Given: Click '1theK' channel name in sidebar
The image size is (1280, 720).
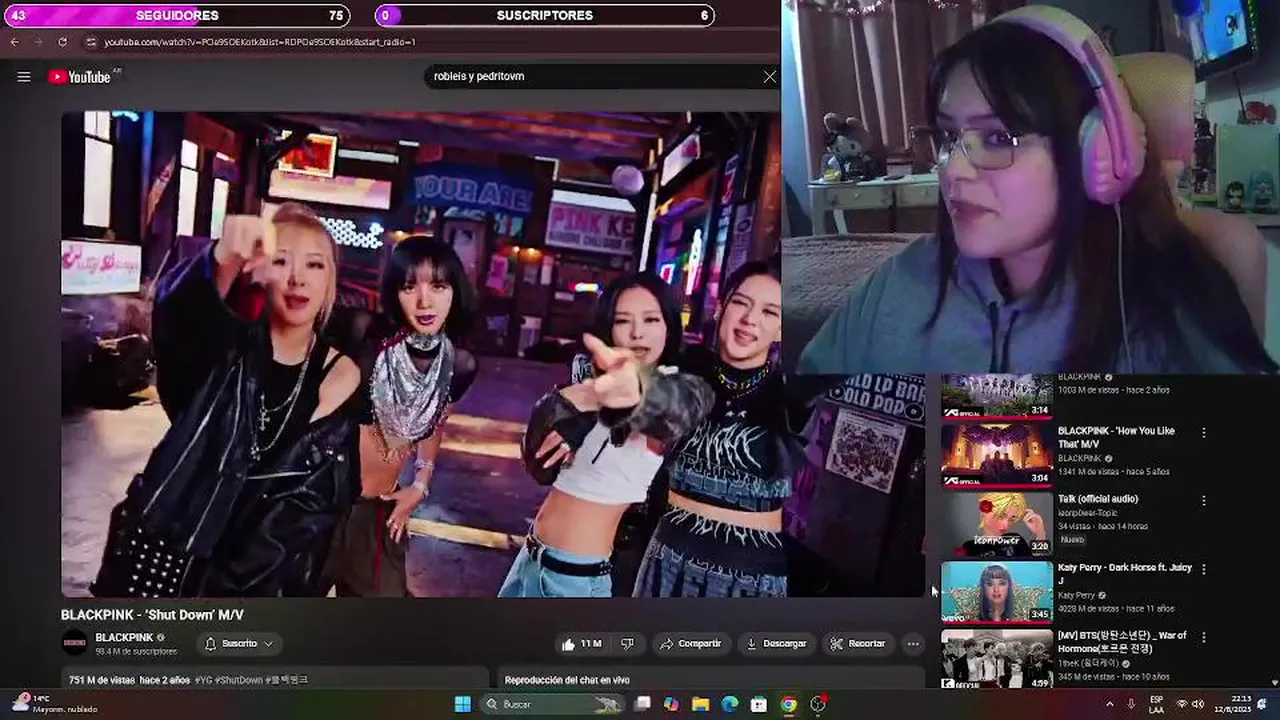Looking at the screenshot, I should (x=1090, y=663).
